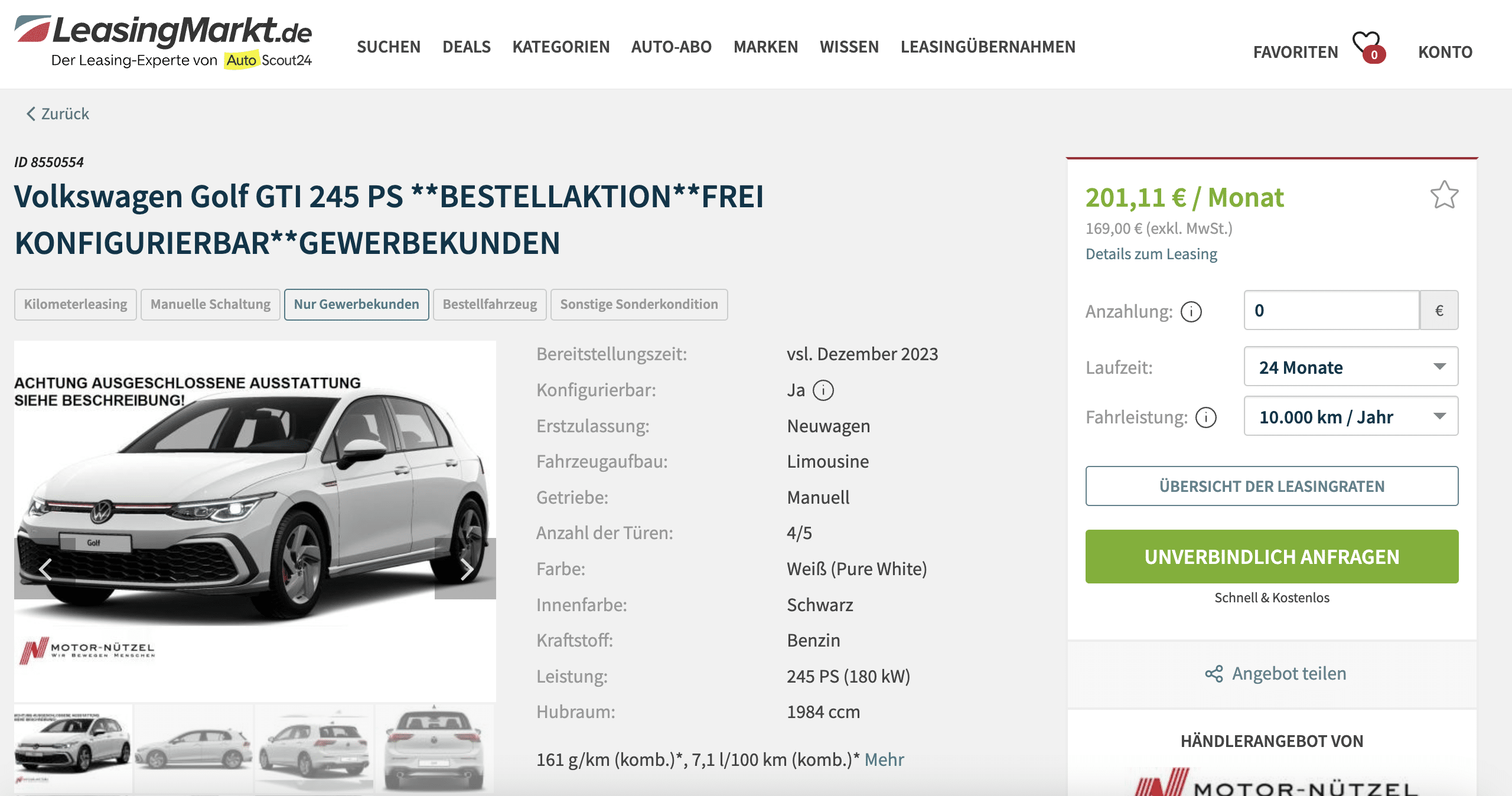
Task: Star this Golf GTI offer
Action: click(1444, 195)
